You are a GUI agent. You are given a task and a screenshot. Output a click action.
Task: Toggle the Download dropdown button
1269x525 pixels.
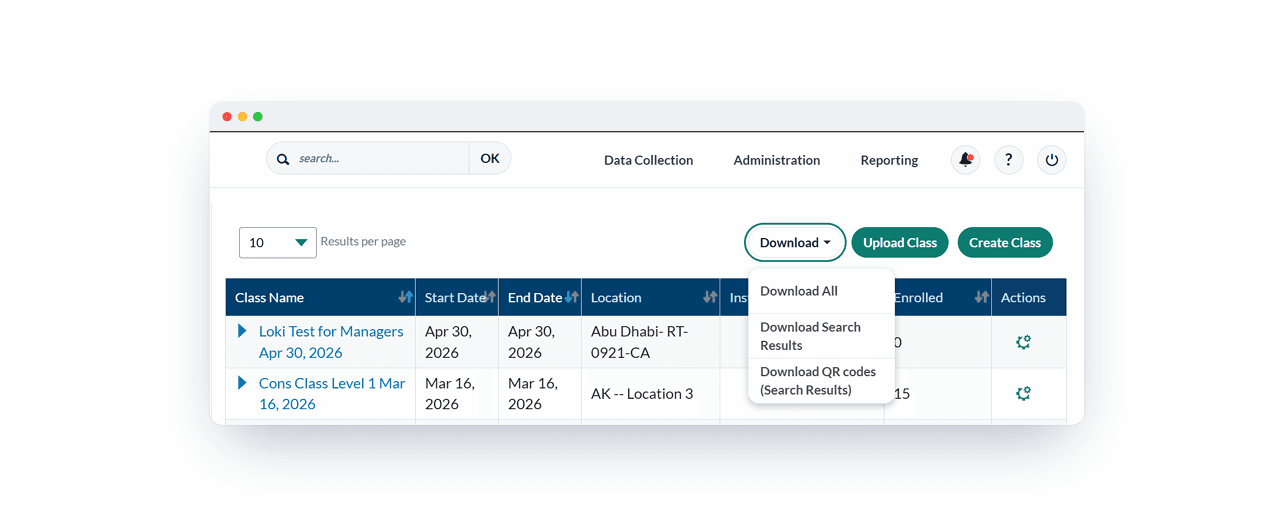coord(795,243)
